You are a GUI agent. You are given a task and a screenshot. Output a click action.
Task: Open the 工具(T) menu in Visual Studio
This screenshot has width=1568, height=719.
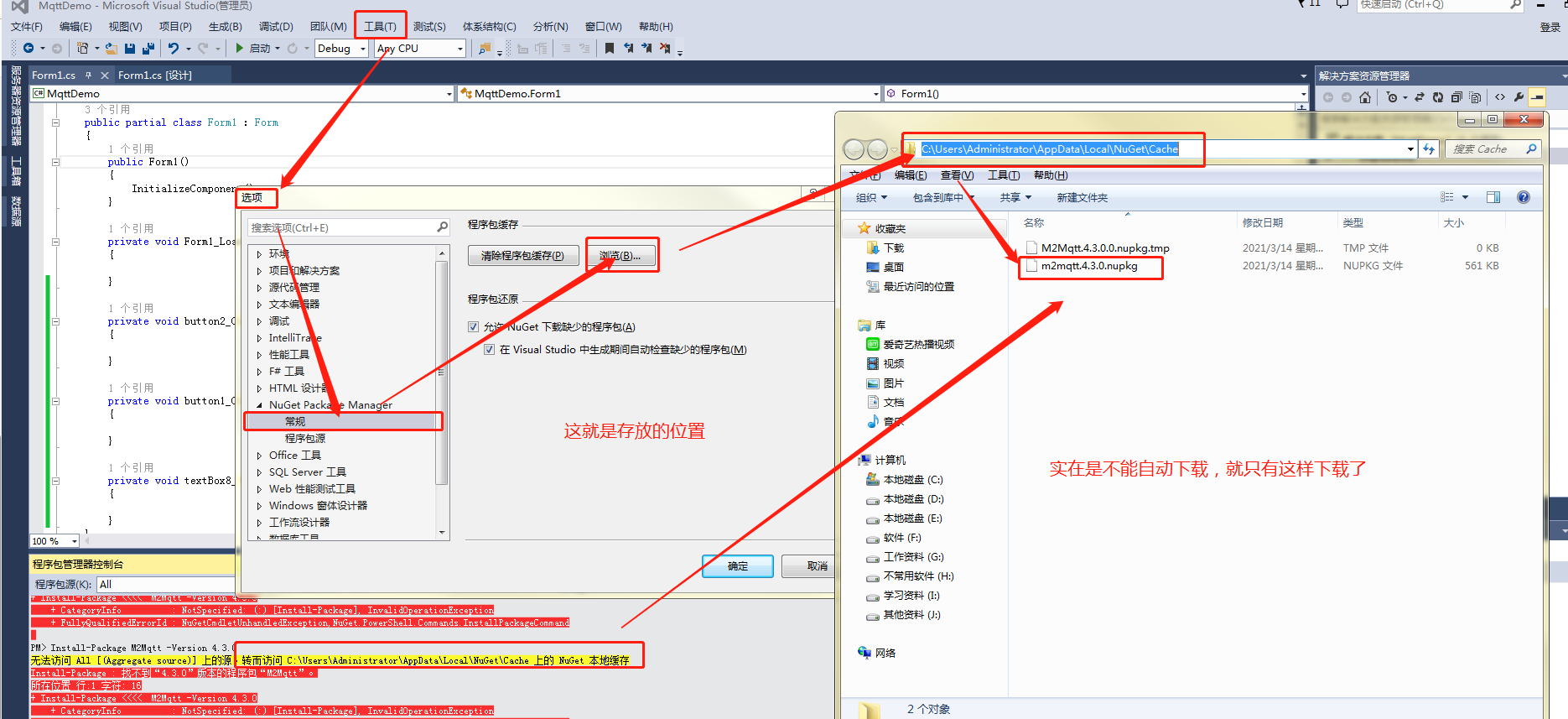tap(380, 27)
